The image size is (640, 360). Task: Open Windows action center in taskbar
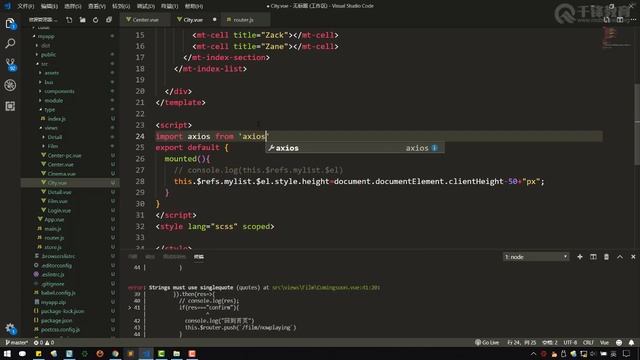click(627, 354)
